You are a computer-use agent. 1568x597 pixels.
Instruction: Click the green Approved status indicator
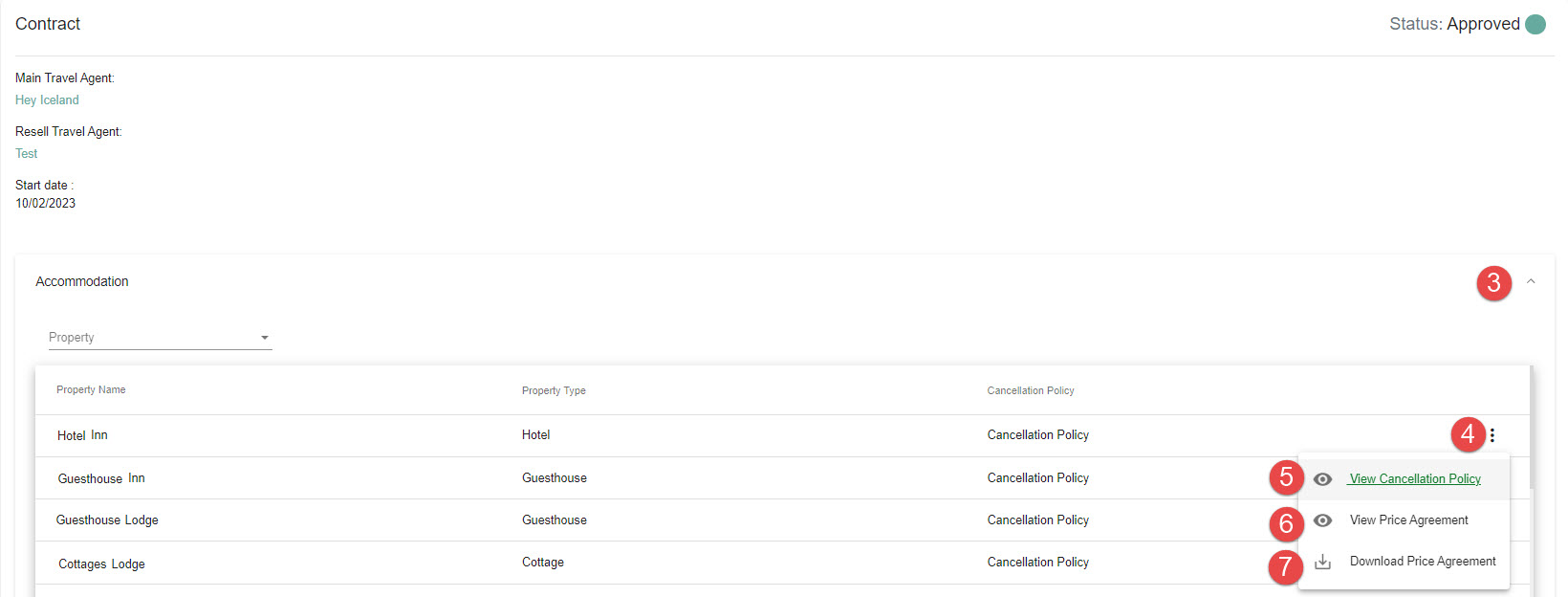pos(1535,24)
